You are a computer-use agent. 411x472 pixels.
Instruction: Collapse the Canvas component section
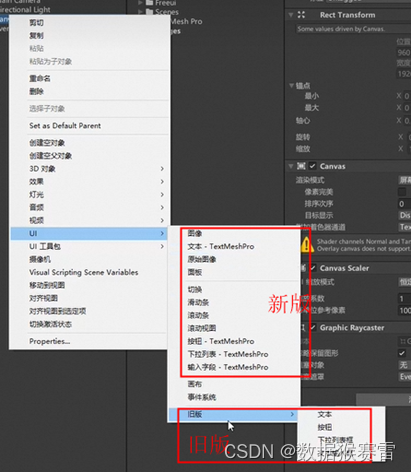(x=291, y=166)
